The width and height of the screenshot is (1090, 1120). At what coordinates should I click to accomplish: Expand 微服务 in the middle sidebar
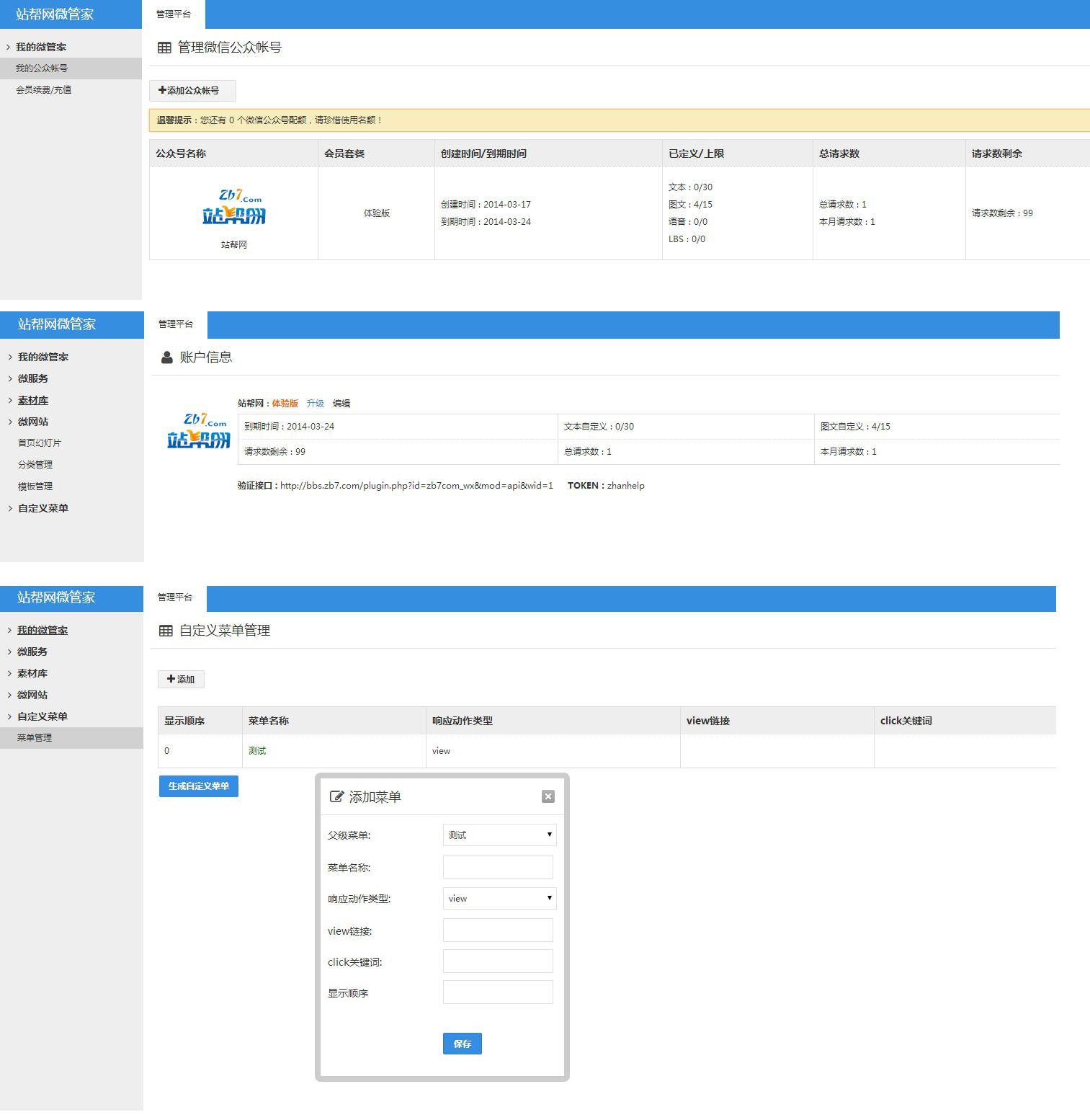[33, 378]
